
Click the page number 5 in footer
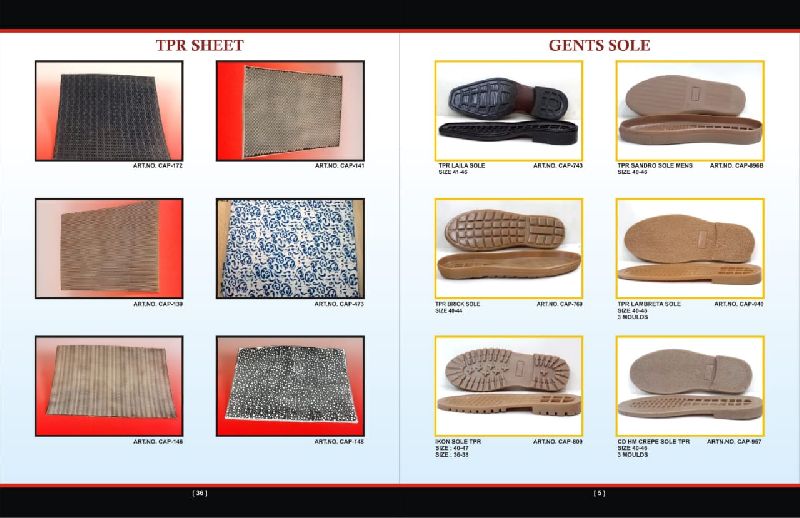click(599, 492)
